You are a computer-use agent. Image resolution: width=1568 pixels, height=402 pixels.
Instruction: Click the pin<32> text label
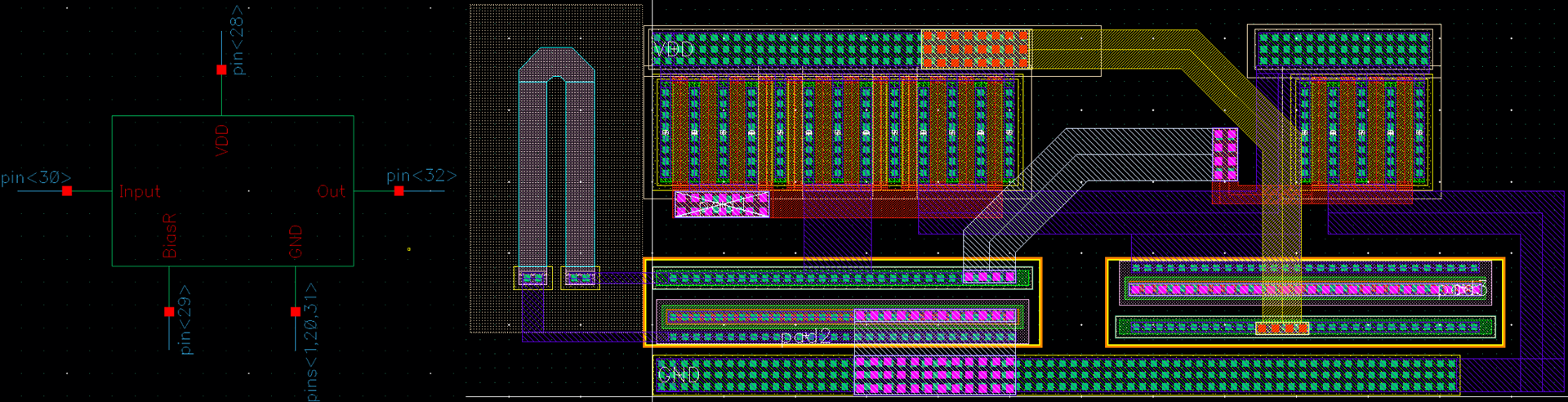pos(421,176)
